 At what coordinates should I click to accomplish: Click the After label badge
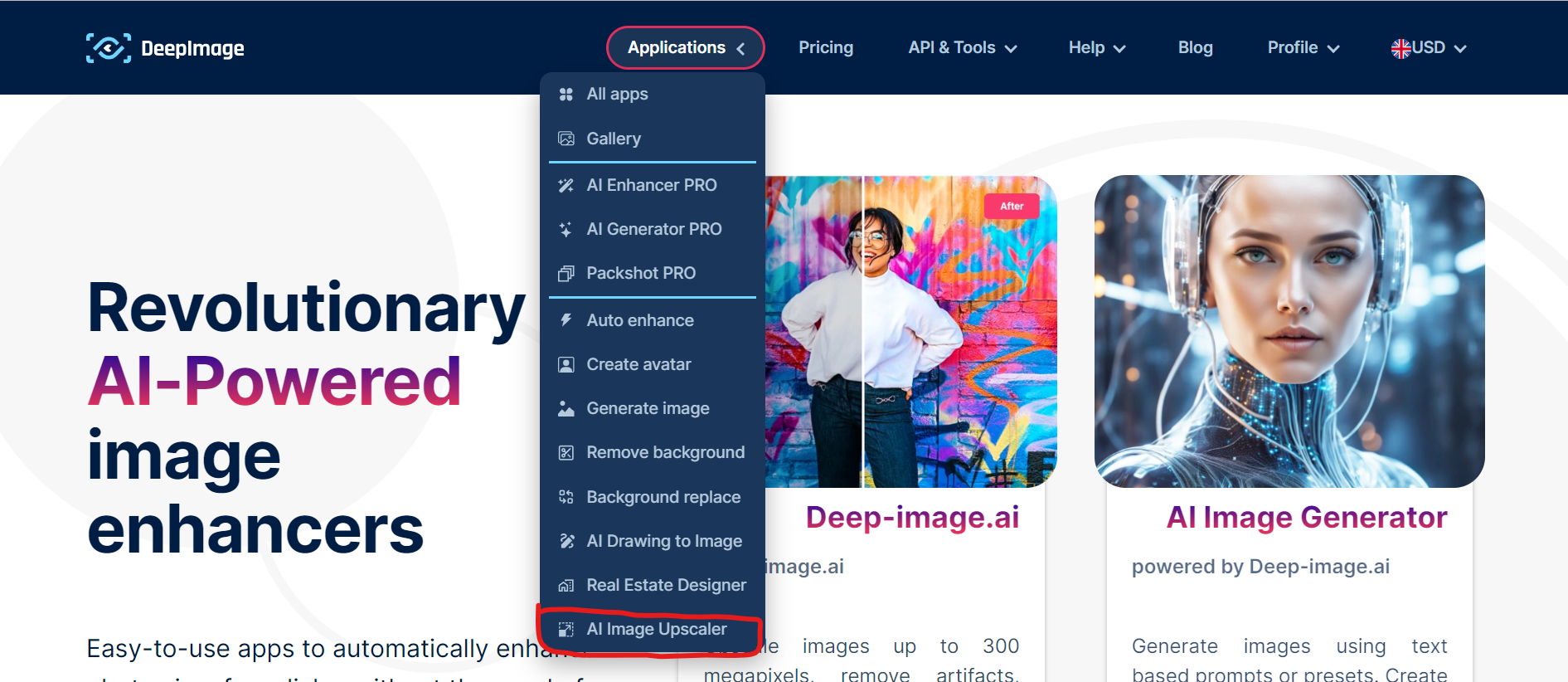click(x=1012, y=206)
